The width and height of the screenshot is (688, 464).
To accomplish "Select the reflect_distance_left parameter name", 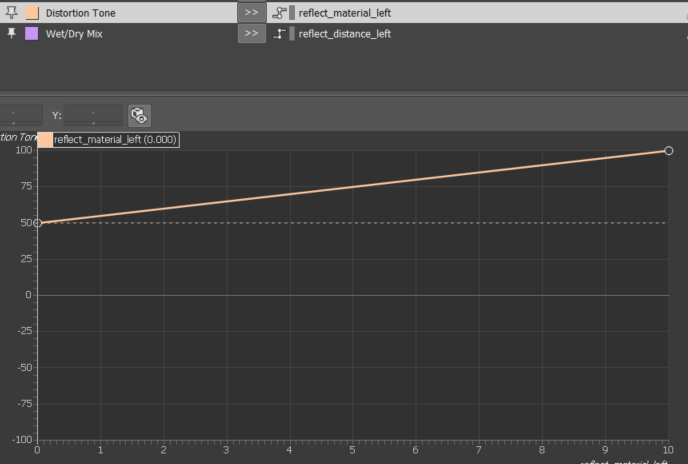I will 344,34.
